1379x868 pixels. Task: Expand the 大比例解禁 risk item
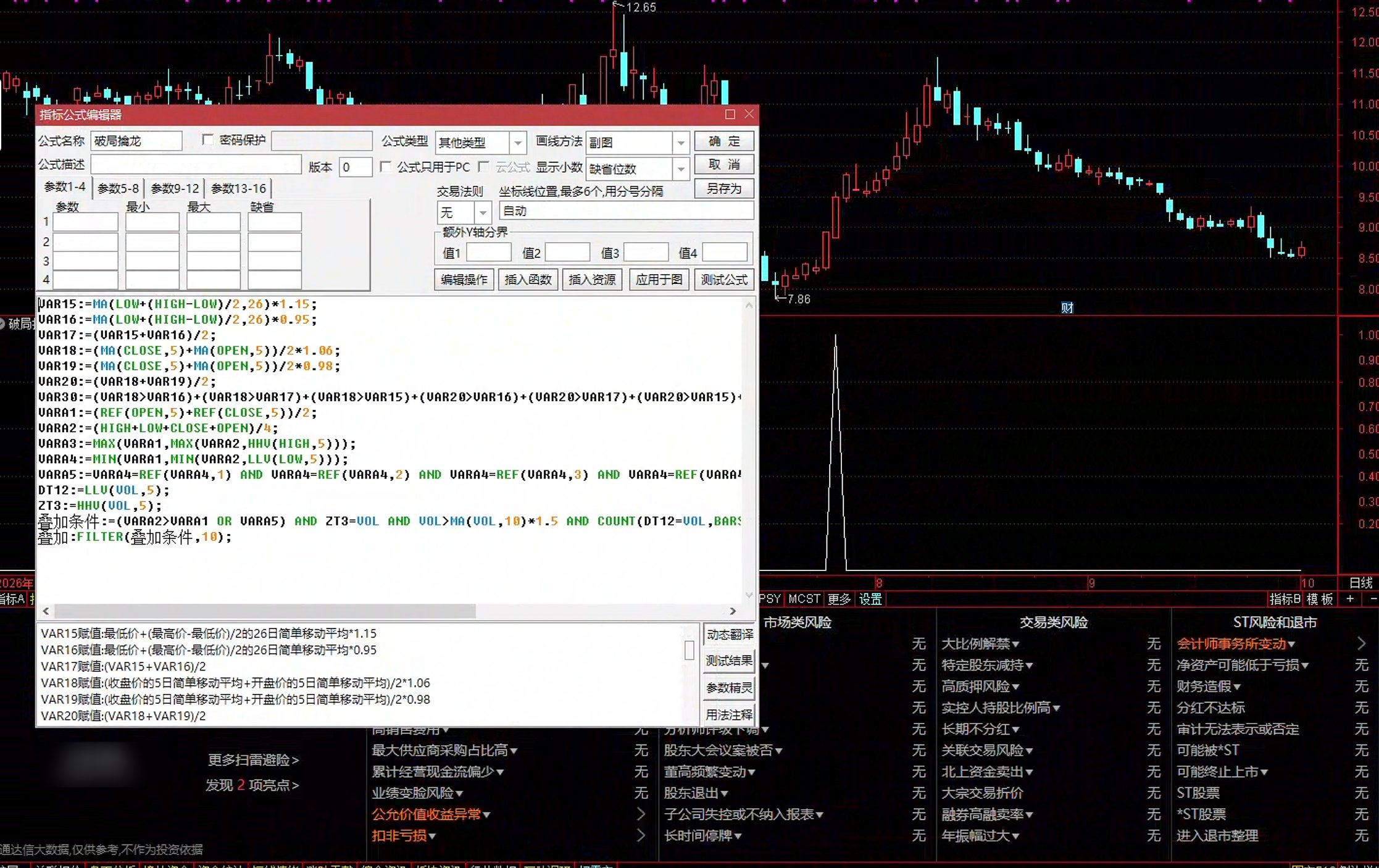pos(980,644)
